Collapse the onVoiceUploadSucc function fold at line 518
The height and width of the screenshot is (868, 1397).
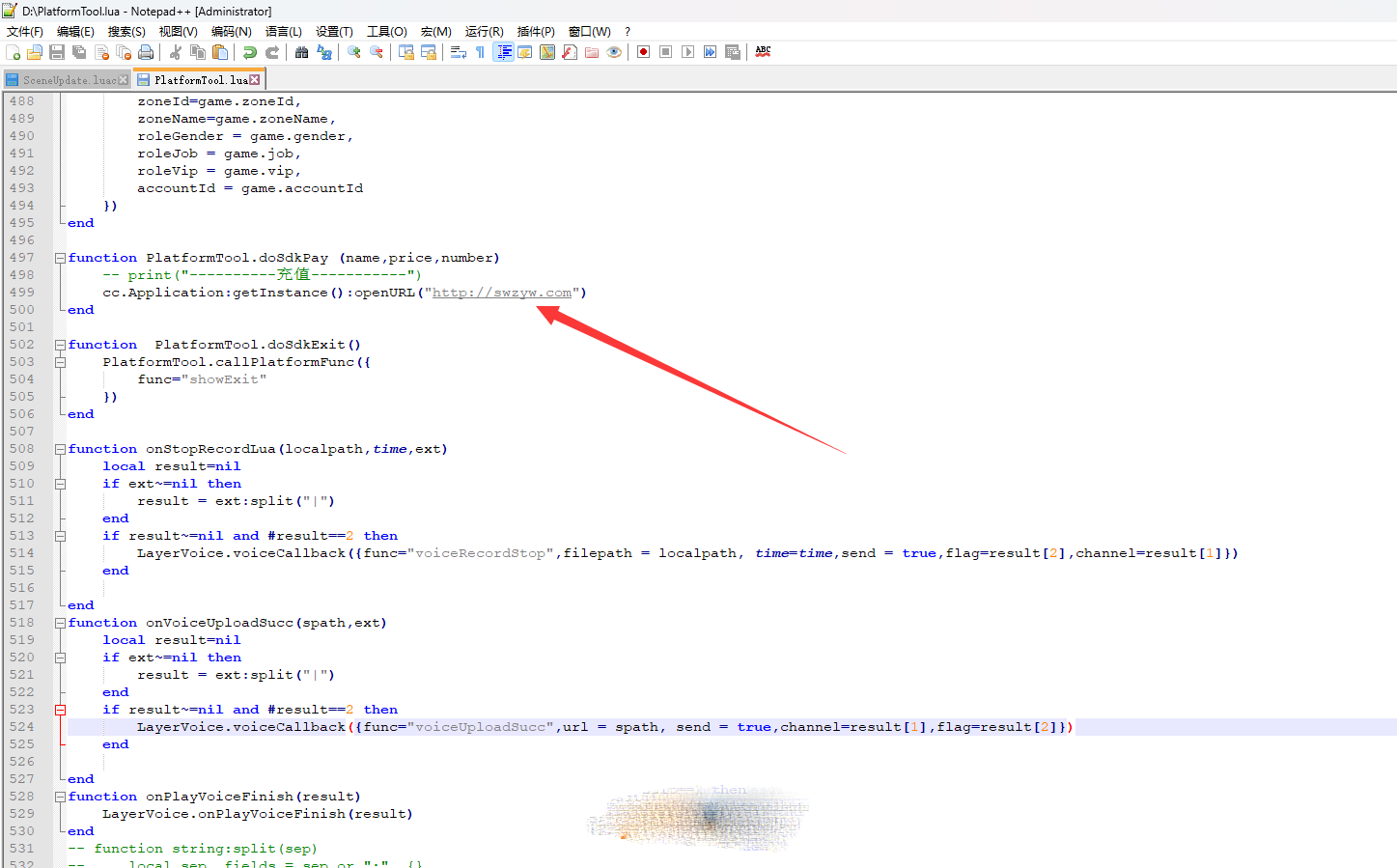pyautogui.click(x=60, y=623)
